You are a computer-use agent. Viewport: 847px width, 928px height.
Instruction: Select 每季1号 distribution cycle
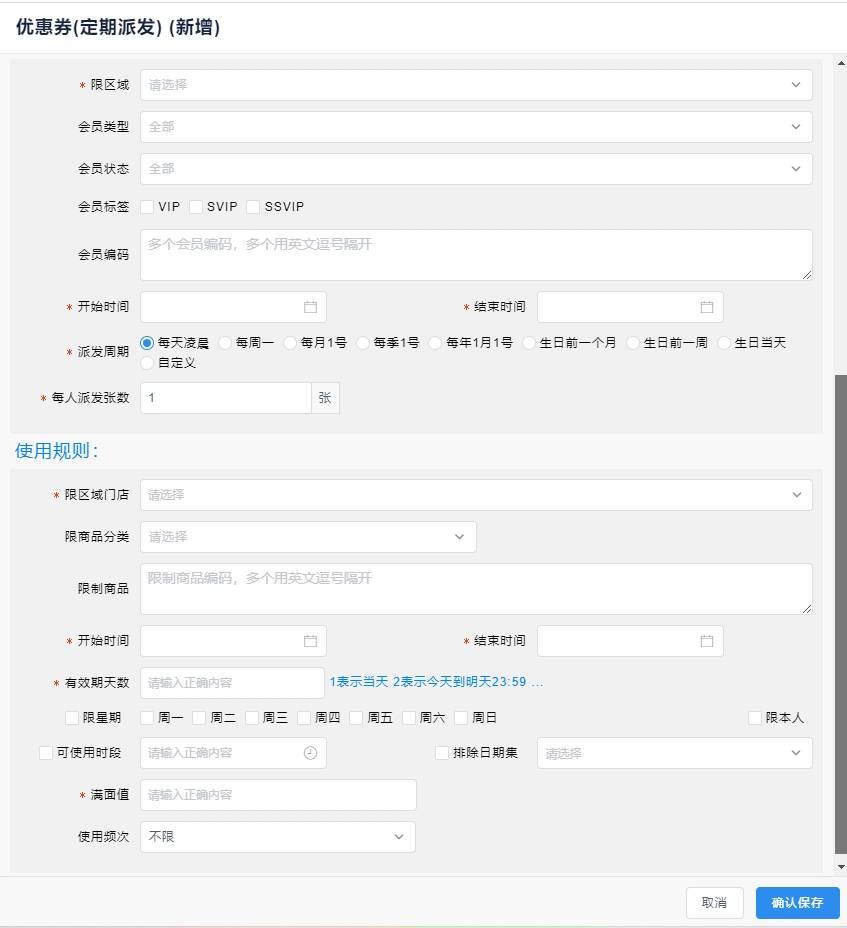click(363, 343)
